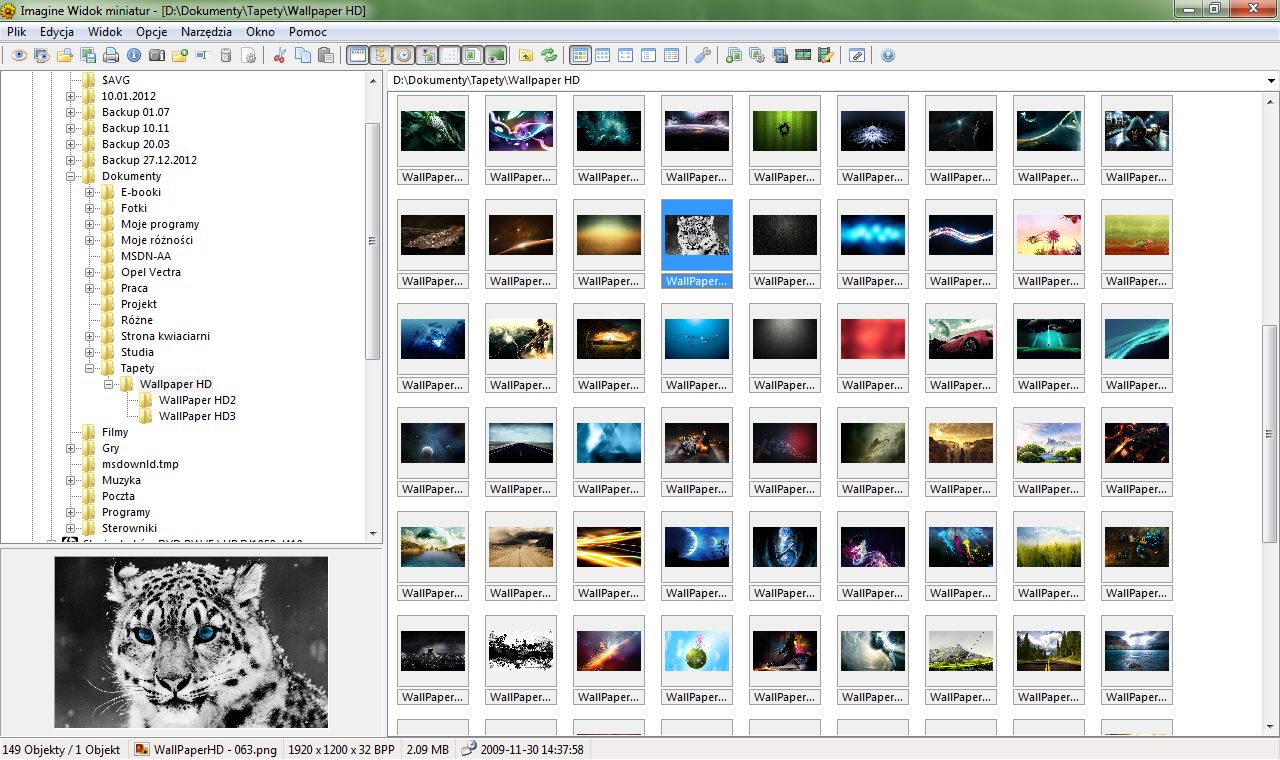This screenshot has width=1280, height=760.
Task: Toggle the window-bar panel button left of tree toggle
Action: 357,55
